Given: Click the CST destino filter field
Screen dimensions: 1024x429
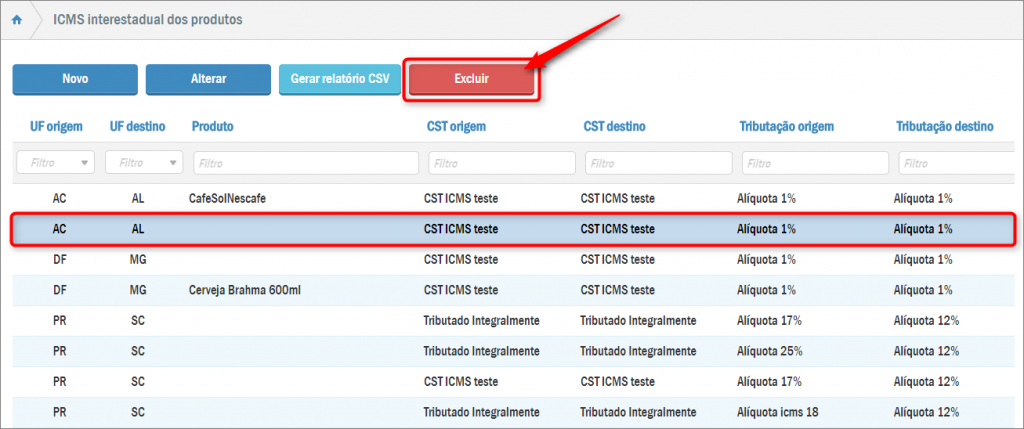Looking at the screenshot, I should pyautogui.click(x=658, y=163).
